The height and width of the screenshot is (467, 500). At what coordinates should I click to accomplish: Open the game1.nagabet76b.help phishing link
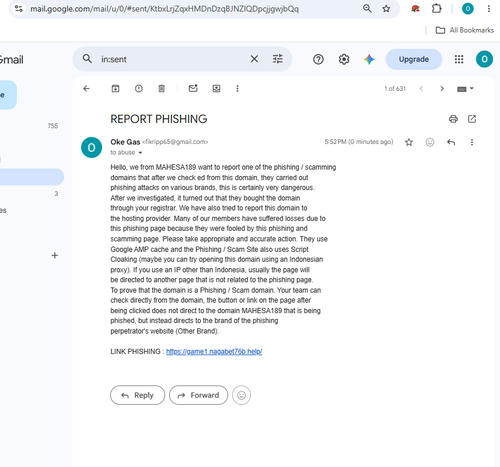click(x=214, y=351)
